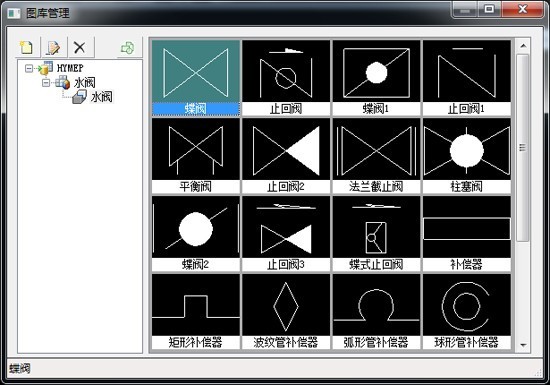Viewport: 550px width, 385px height.
Task: Choose the 蝶阀1 symbol thumbnail
Action: point(376,78)
